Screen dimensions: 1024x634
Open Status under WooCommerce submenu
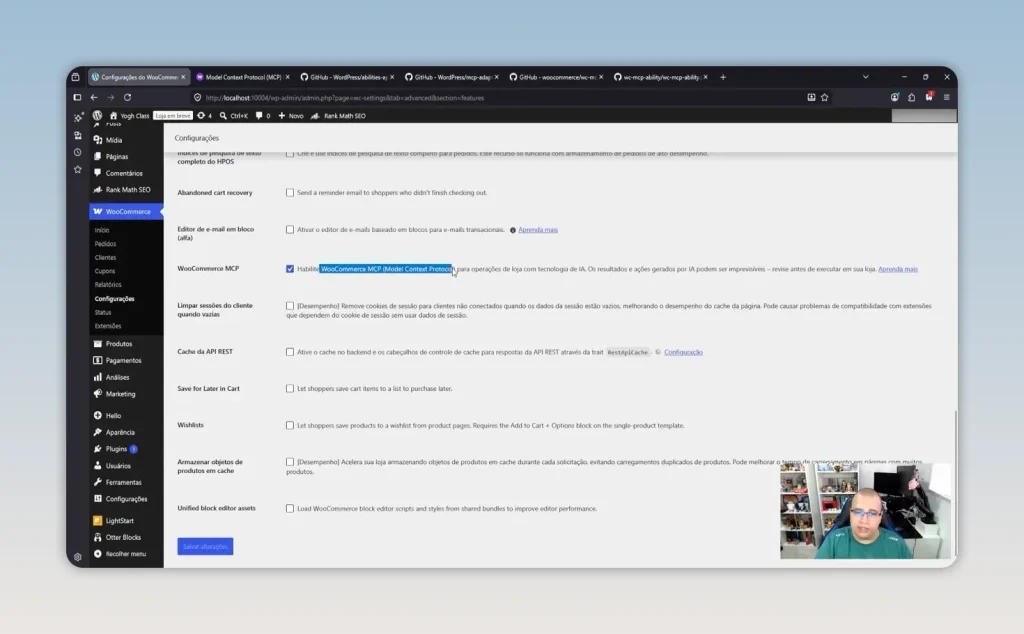click(103, 312)
